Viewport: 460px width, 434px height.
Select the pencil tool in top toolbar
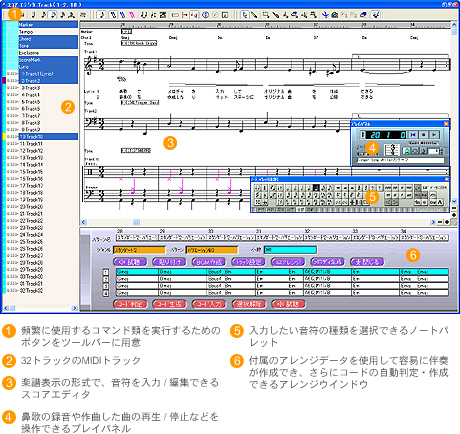click(254, 15)
